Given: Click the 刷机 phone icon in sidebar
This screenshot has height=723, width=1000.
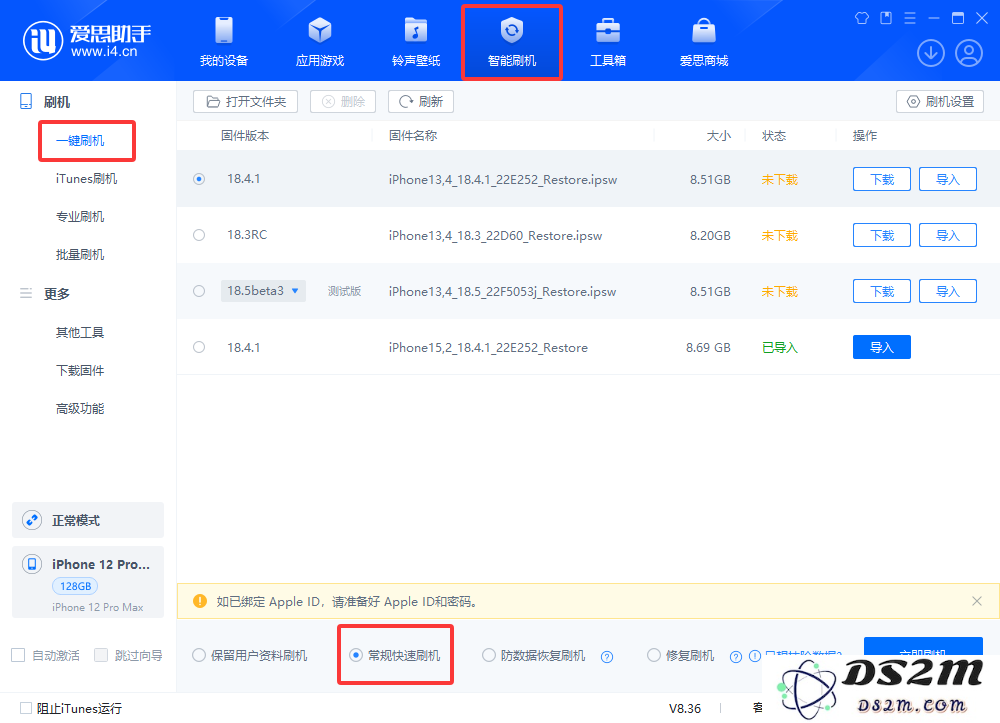Looking at the screenshot, I should (x=26, y=101).
